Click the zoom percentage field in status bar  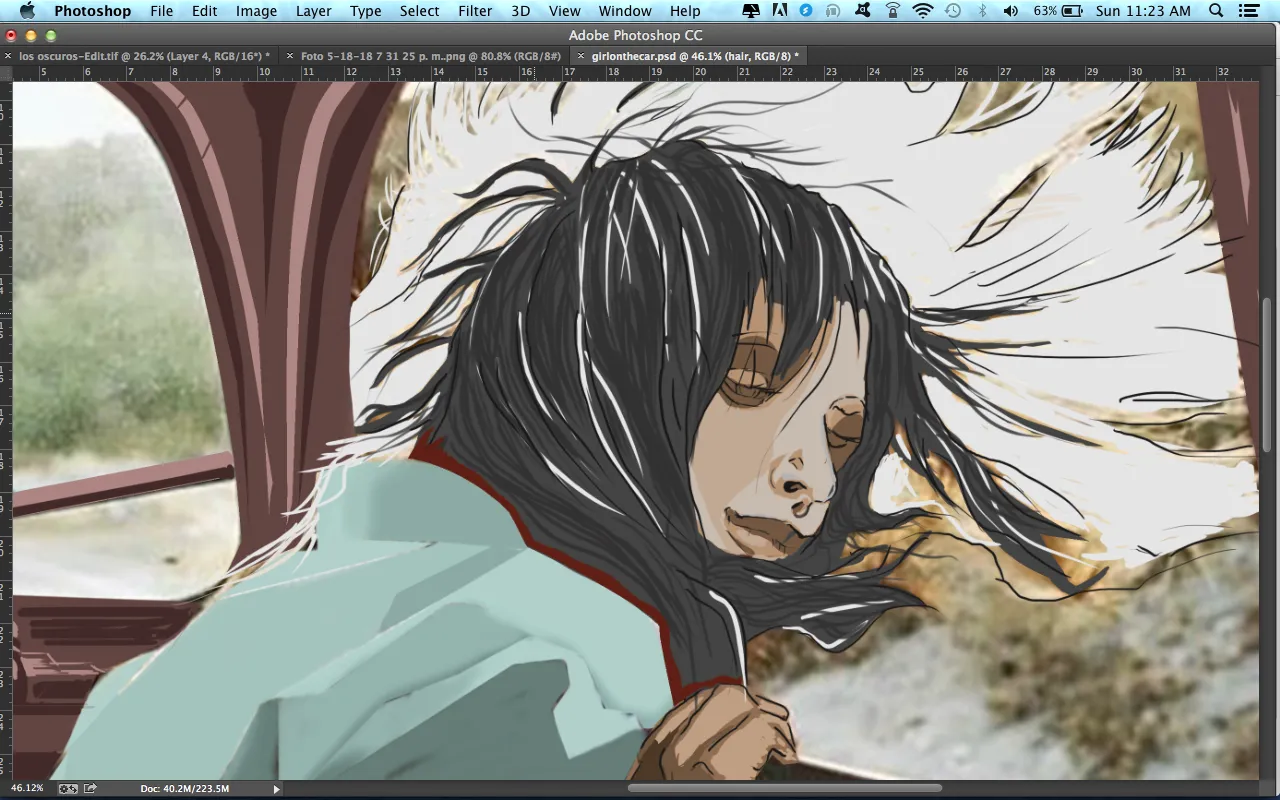point(27,788)
